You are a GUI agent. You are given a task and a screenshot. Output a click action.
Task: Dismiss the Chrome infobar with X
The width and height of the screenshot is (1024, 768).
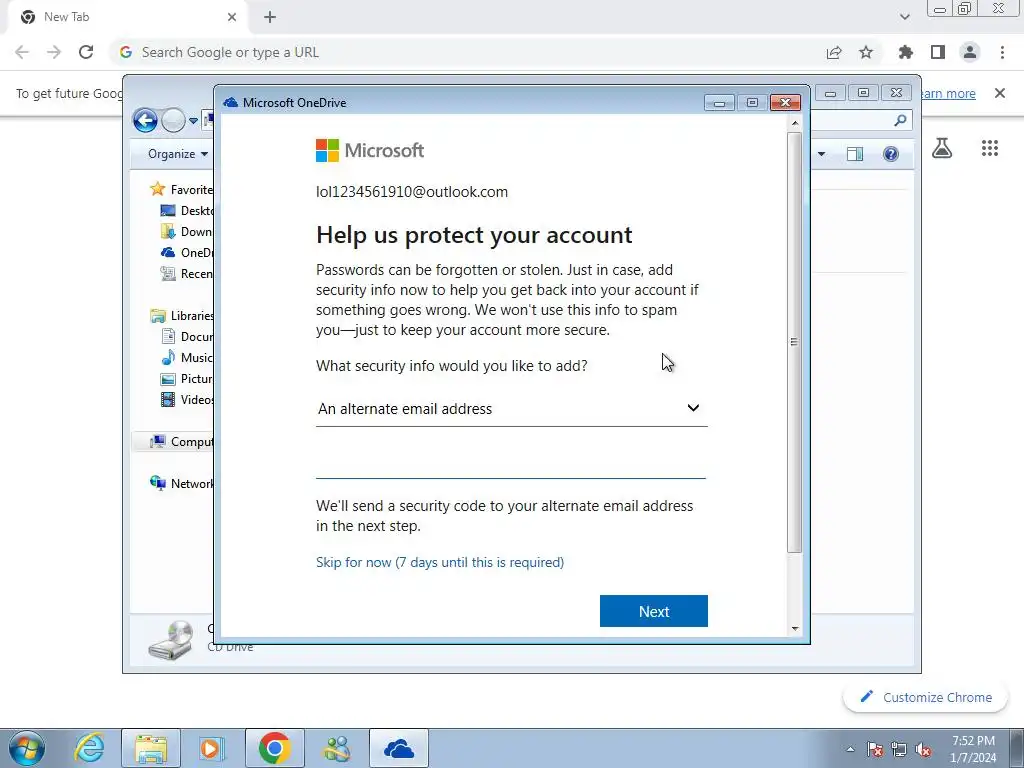click(1000, 93)
